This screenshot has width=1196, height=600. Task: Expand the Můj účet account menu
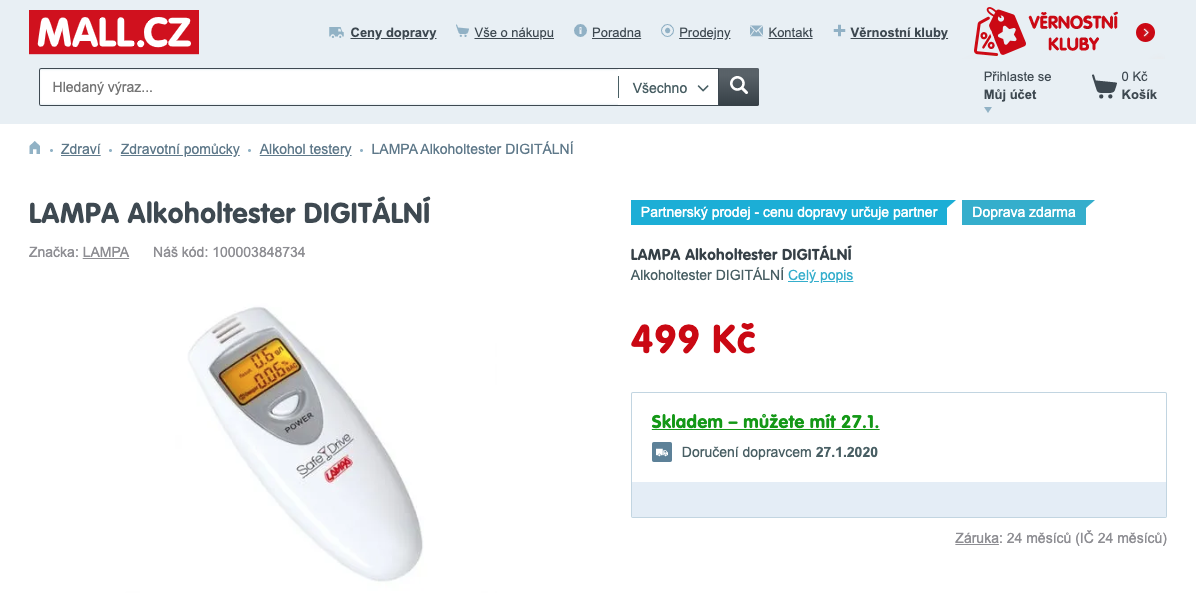[1009, 95]
